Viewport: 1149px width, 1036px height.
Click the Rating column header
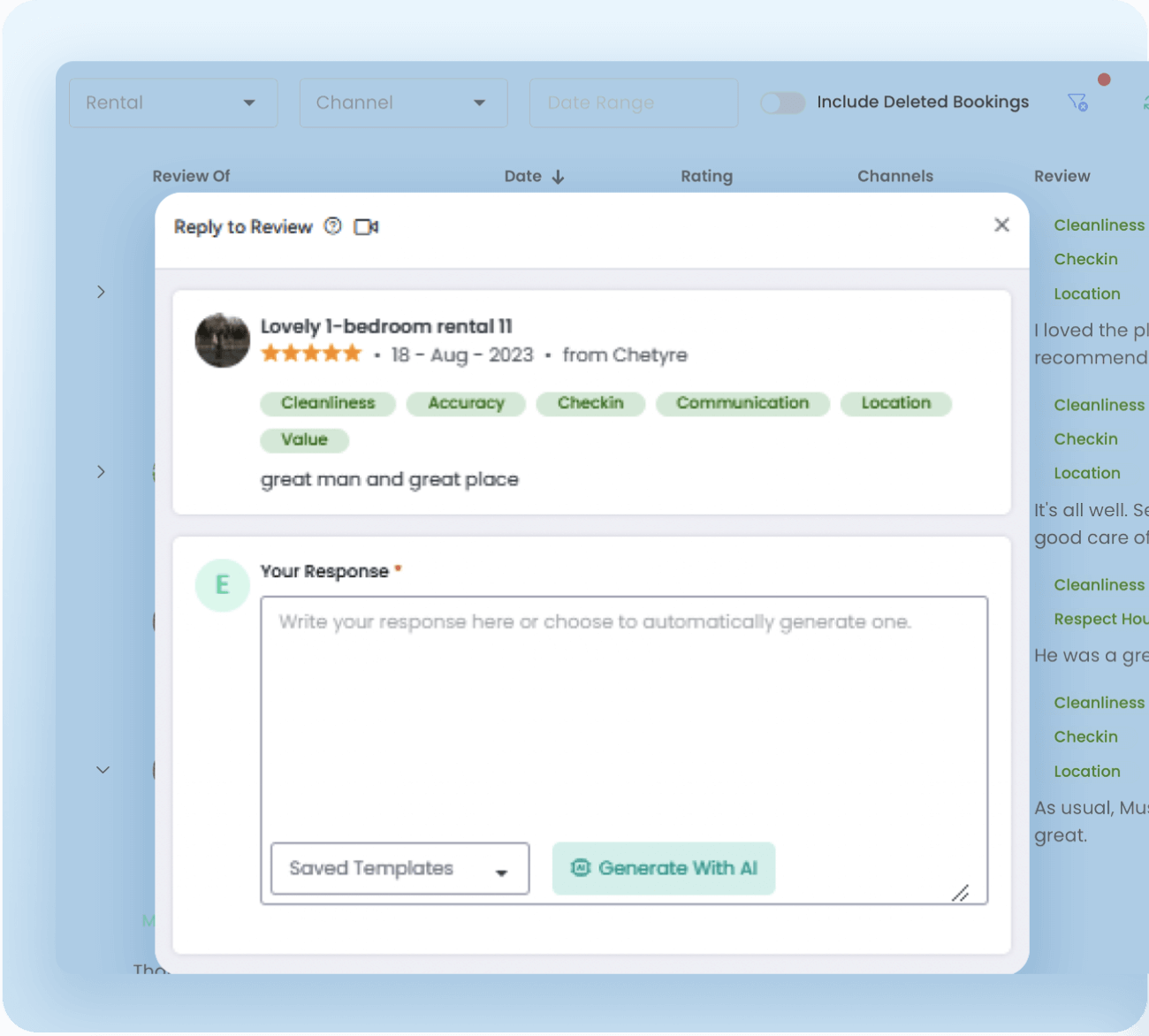706,176
